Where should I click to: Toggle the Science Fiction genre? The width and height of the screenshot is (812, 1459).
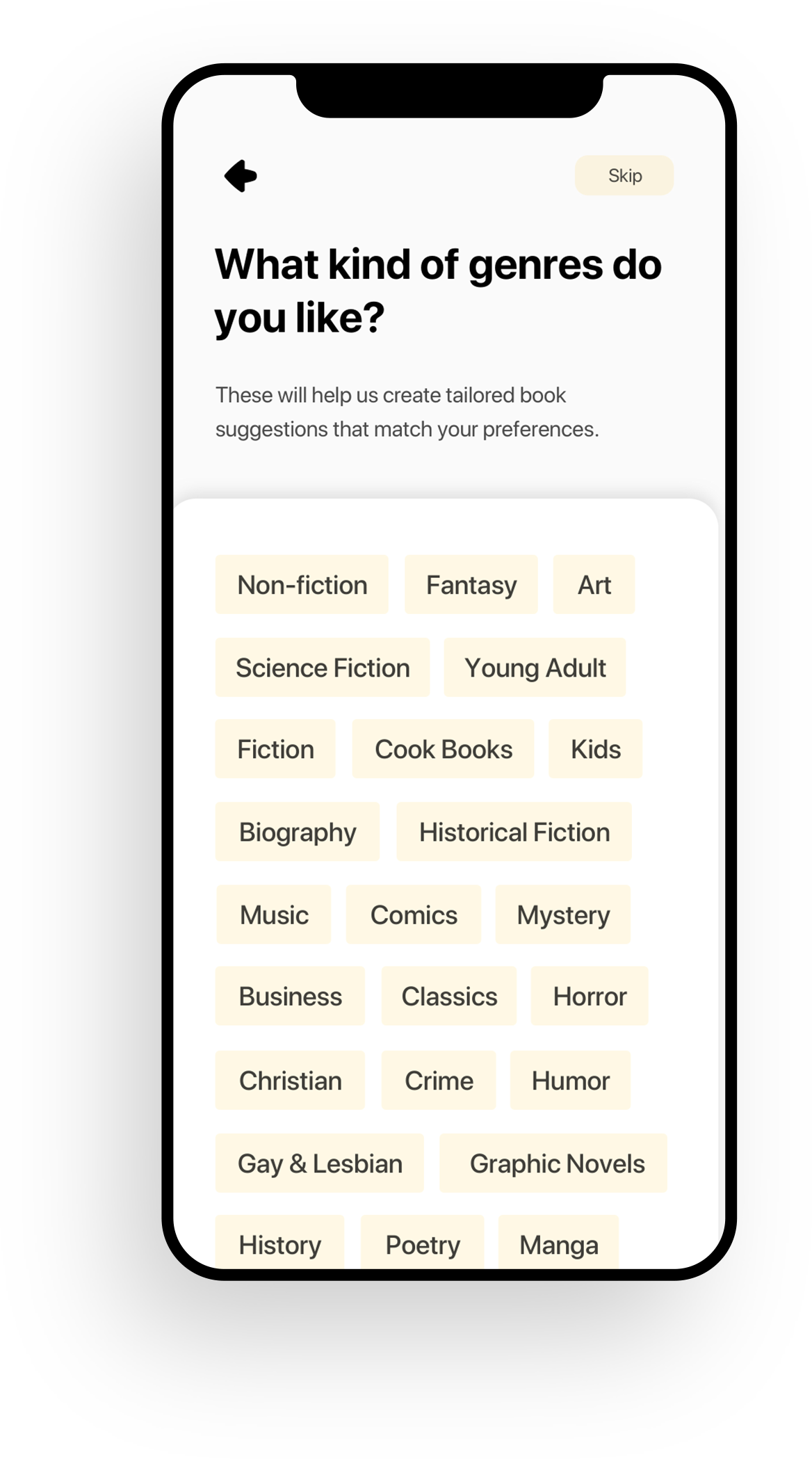(x=323, y=668)
